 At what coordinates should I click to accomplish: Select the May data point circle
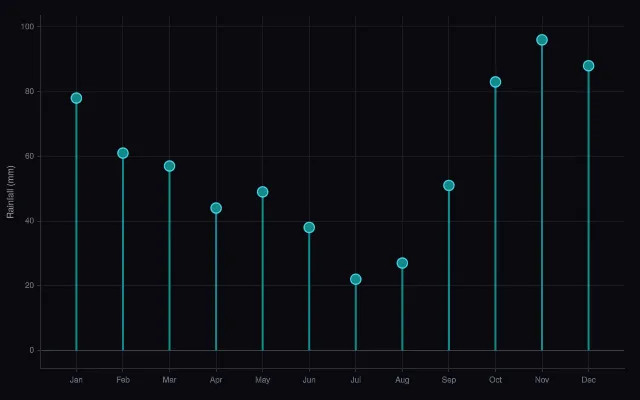(262, 192)
